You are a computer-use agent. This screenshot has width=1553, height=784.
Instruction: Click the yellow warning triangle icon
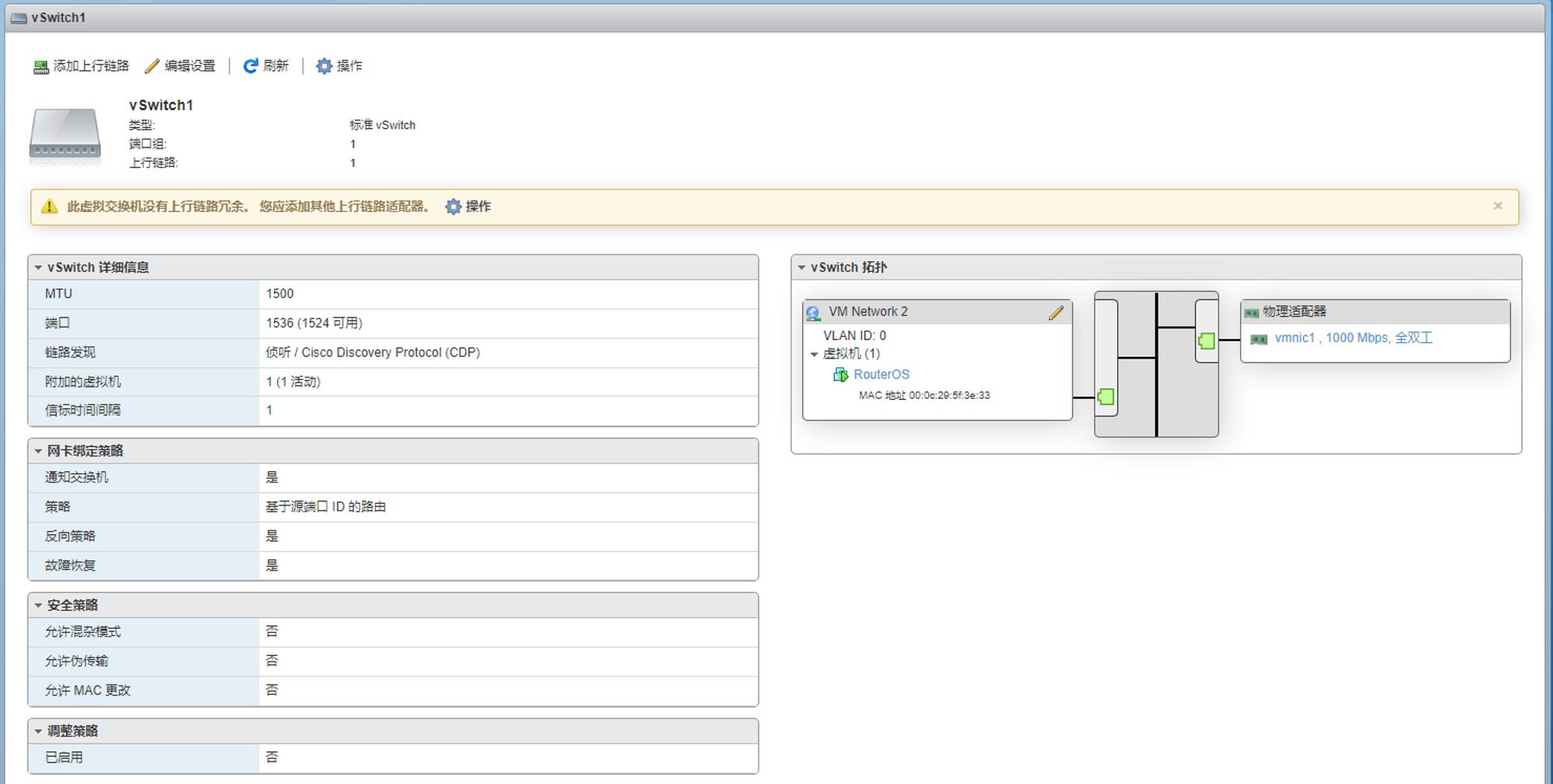click(x=49, y=206)
